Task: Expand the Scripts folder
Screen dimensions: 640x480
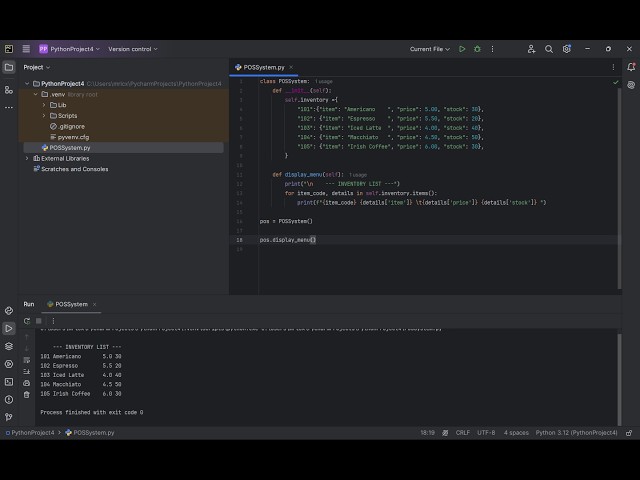Action: pyautogui.click(x=44, y=116)
